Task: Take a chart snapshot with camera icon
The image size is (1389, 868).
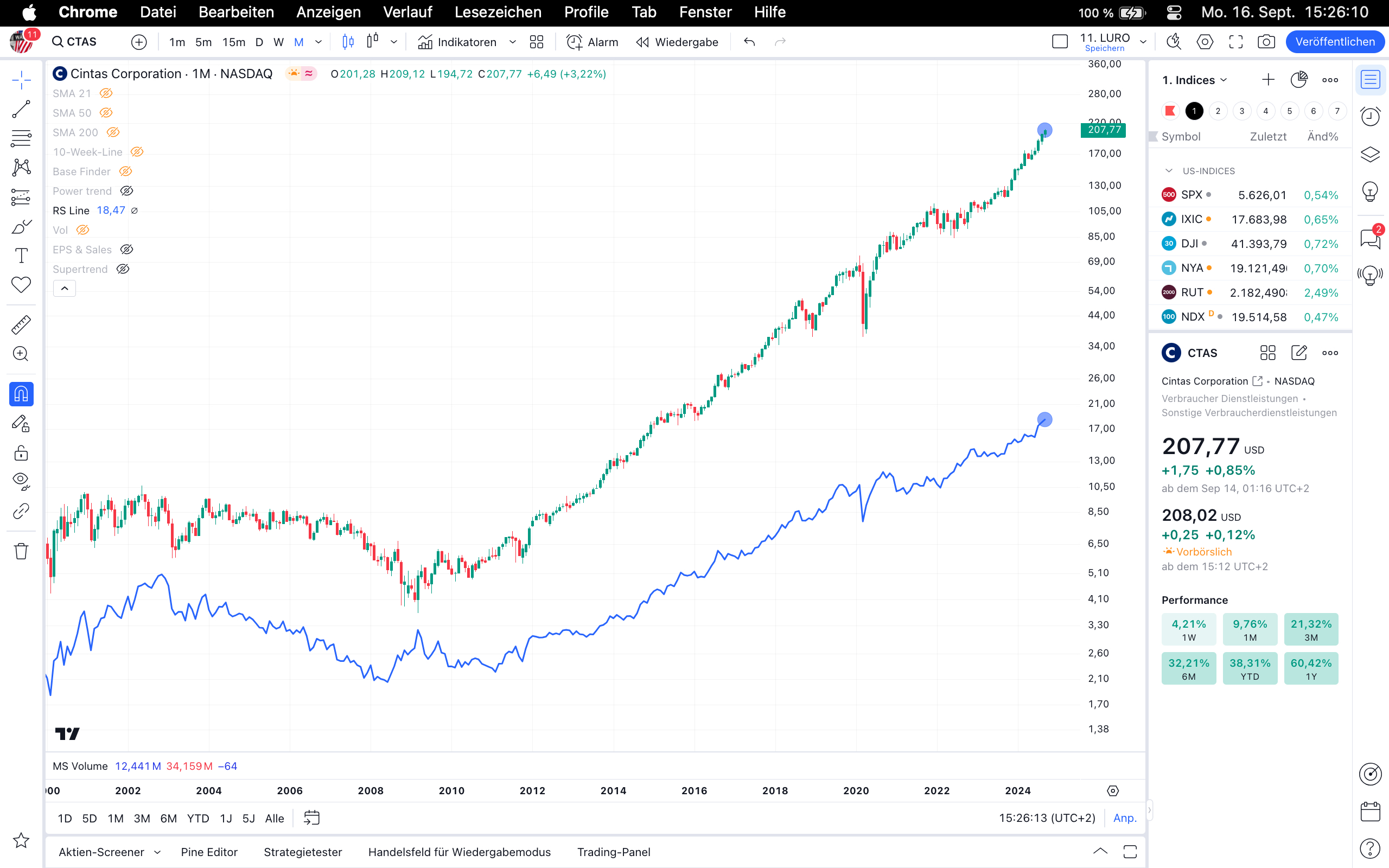Action: pos(1266,42)
